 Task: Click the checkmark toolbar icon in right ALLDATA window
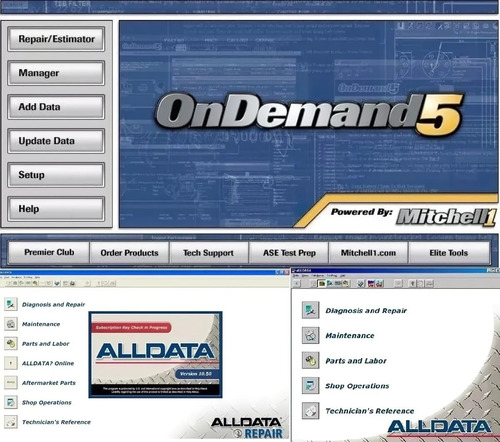pyautogui.click(x=361, y=283)
